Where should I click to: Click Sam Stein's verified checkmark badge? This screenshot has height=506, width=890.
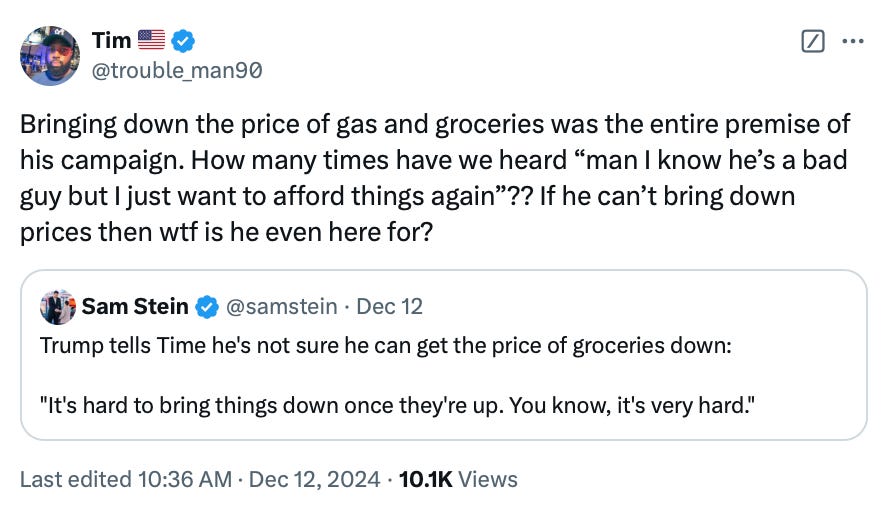point(207,307)
